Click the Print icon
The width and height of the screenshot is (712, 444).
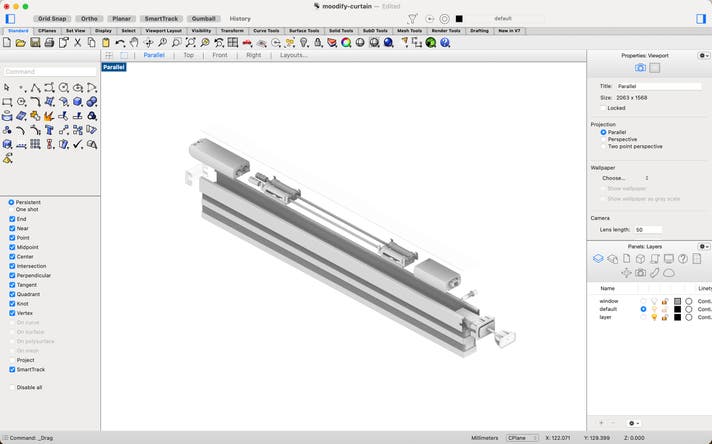click(x=49, y=43)
